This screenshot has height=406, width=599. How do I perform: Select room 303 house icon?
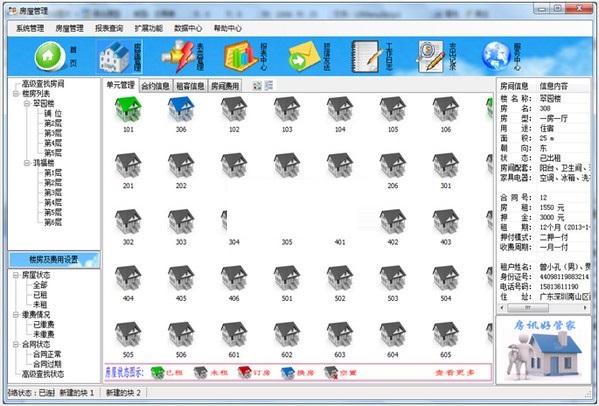(x=181, y=222)
